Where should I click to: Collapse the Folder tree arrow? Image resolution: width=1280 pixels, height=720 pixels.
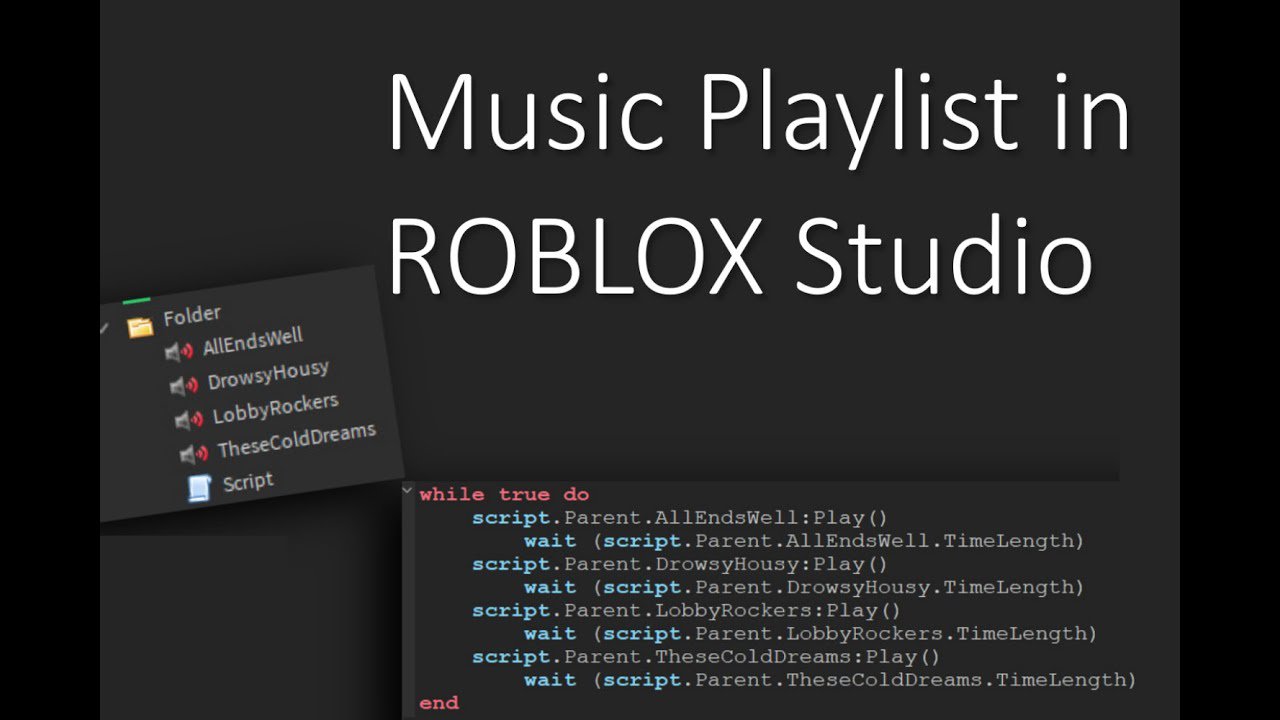[x=104, y=330]
